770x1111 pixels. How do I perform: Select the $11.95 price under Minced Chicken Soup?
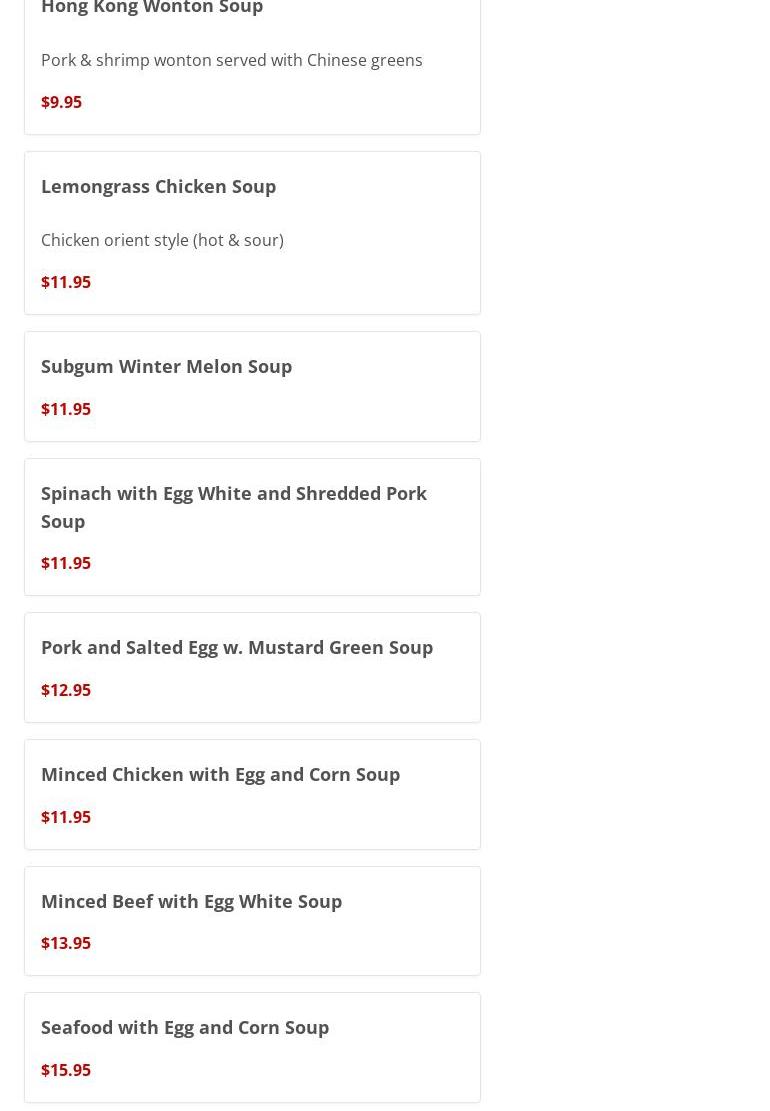click(x=66, y=817)
